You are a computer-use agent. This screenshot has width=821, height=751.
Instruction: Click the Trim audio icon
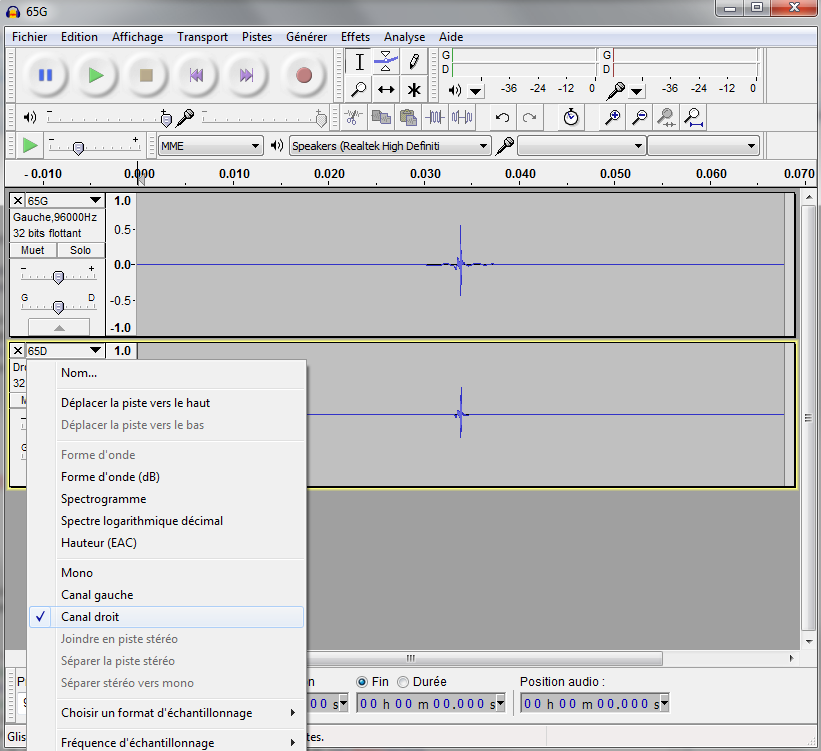[435, 117]
